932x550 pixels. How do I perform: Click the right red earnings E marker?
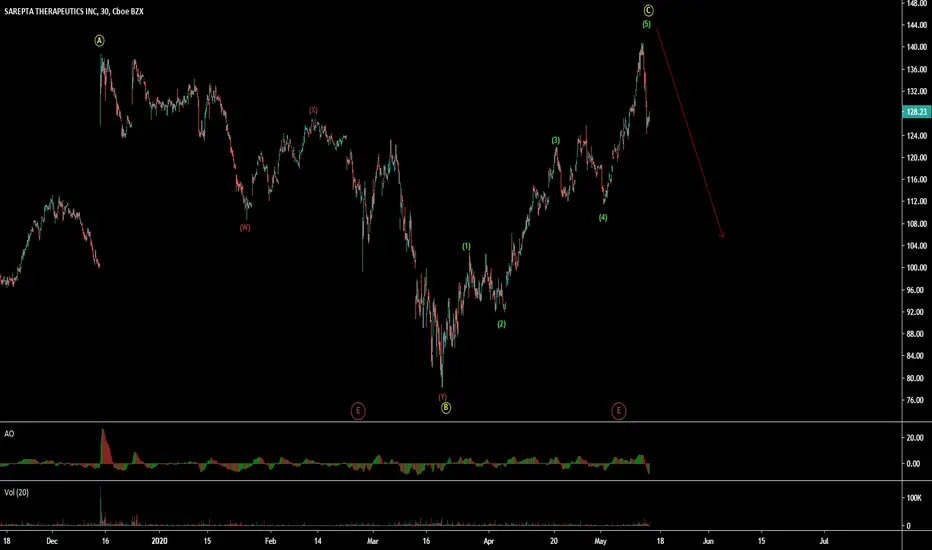click(x=619, y=411)
